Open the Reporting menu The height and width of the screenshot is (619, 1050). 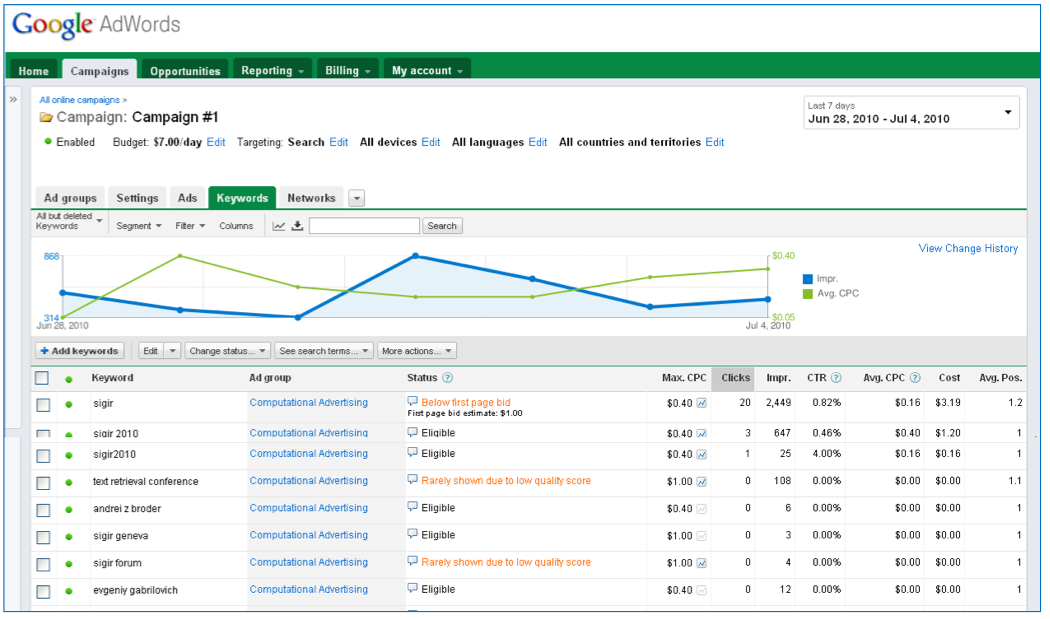coord(273,70)
